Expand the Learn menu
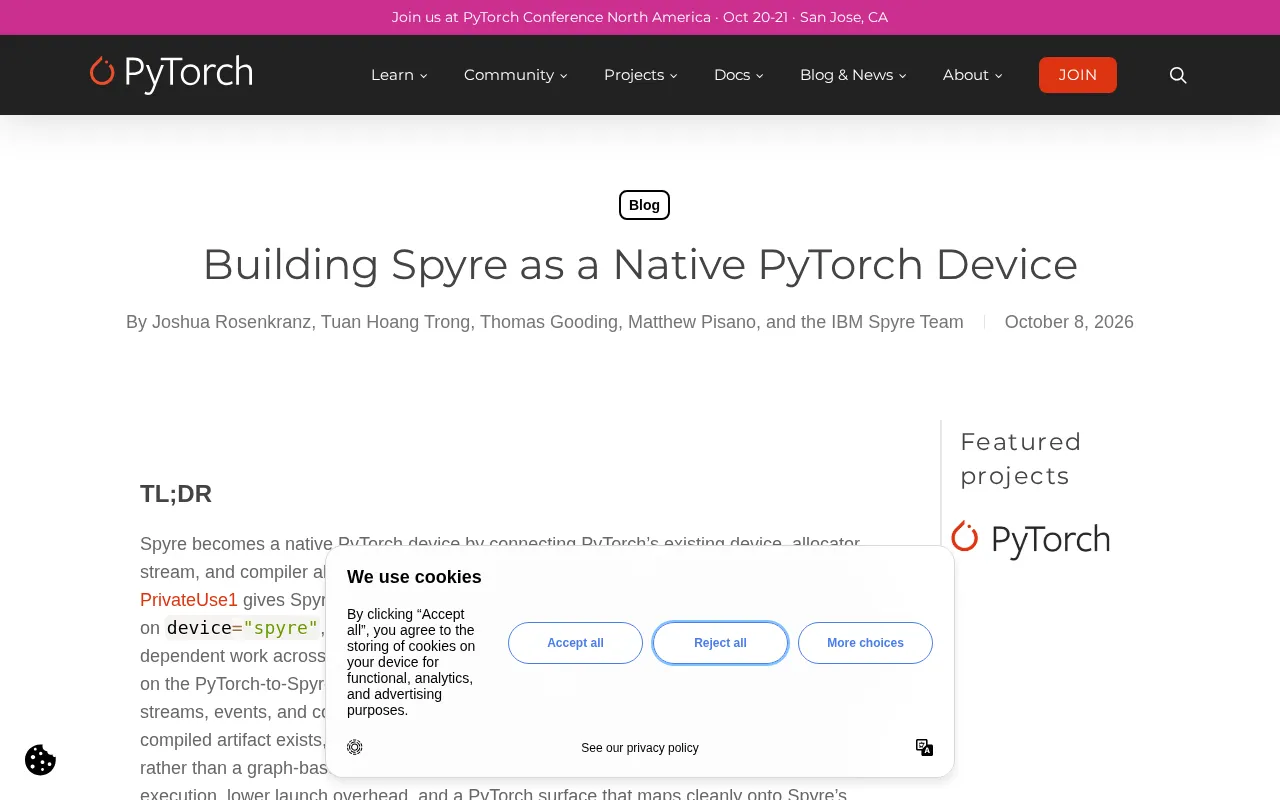 tap(399, 75)
